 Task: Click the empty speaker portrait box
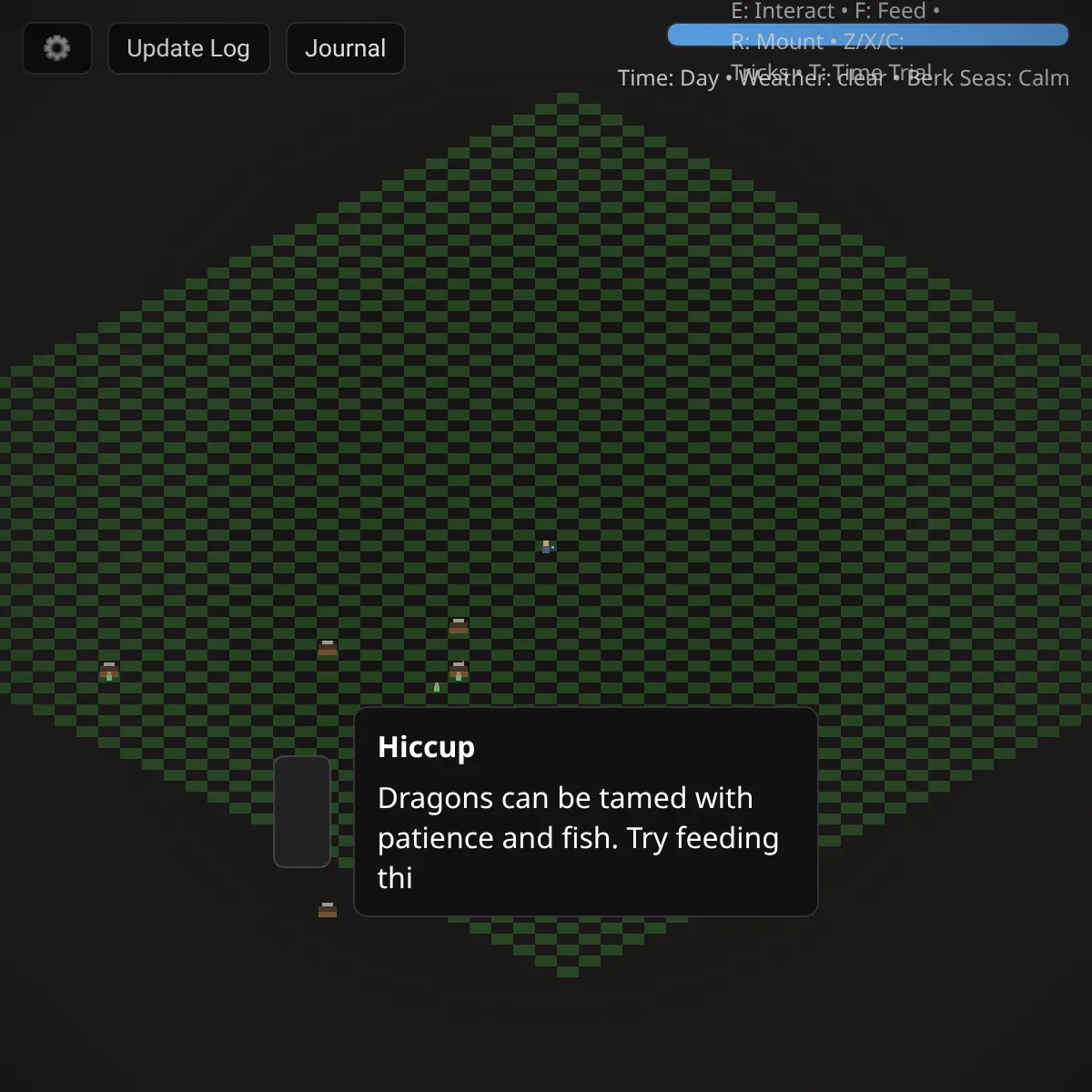[x=302, y=812]
